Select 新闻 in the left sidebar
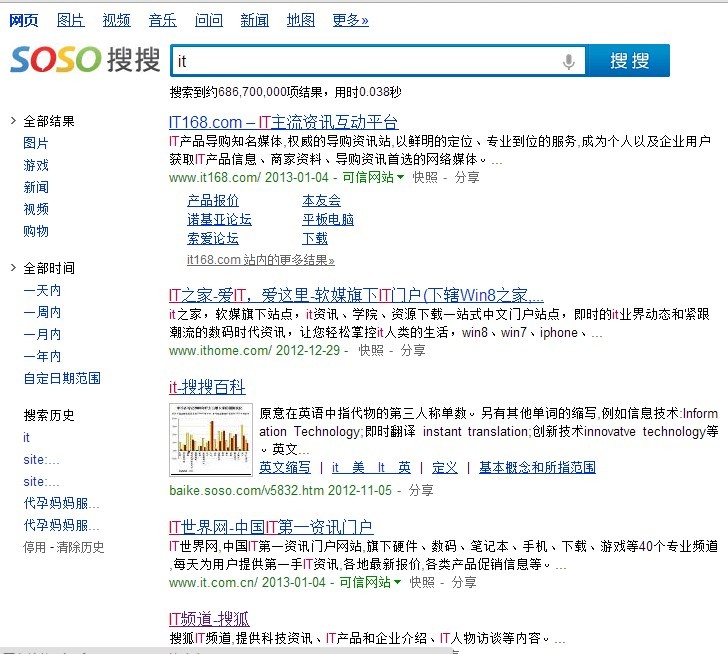Image resolution: width=728 pixels, height=654 pixels. pos(36,187)
